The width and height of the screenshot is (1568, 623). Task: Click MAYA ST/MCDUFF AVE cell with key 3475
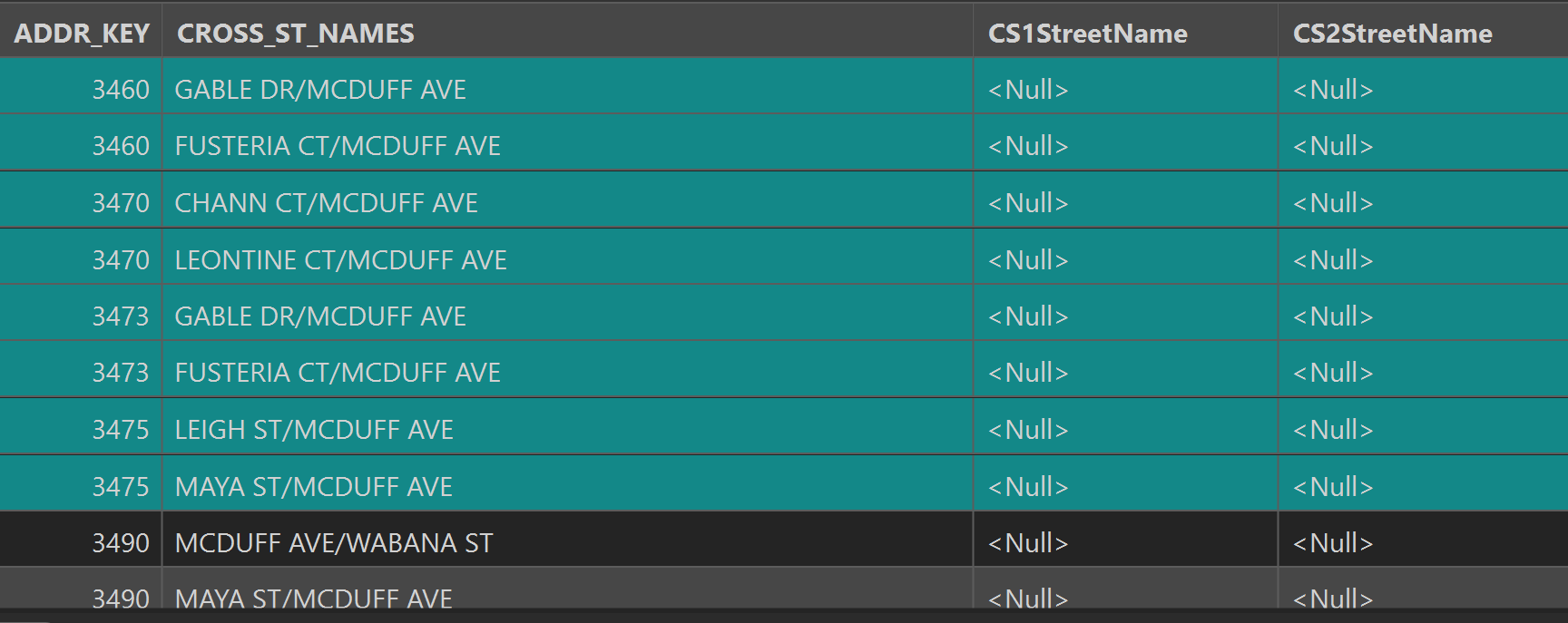click(313, 487)
